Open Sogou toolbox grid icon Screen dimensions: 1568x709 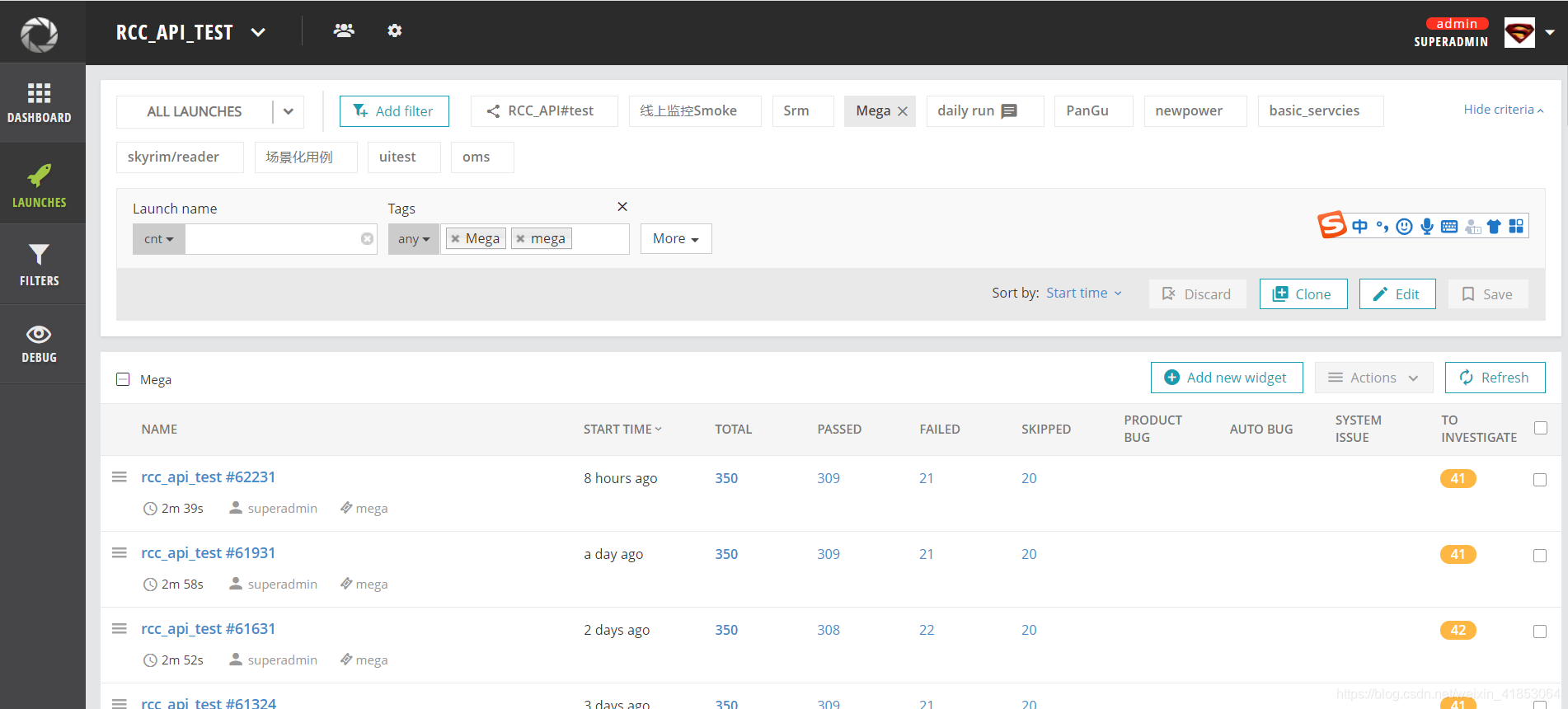[1516, 226]
